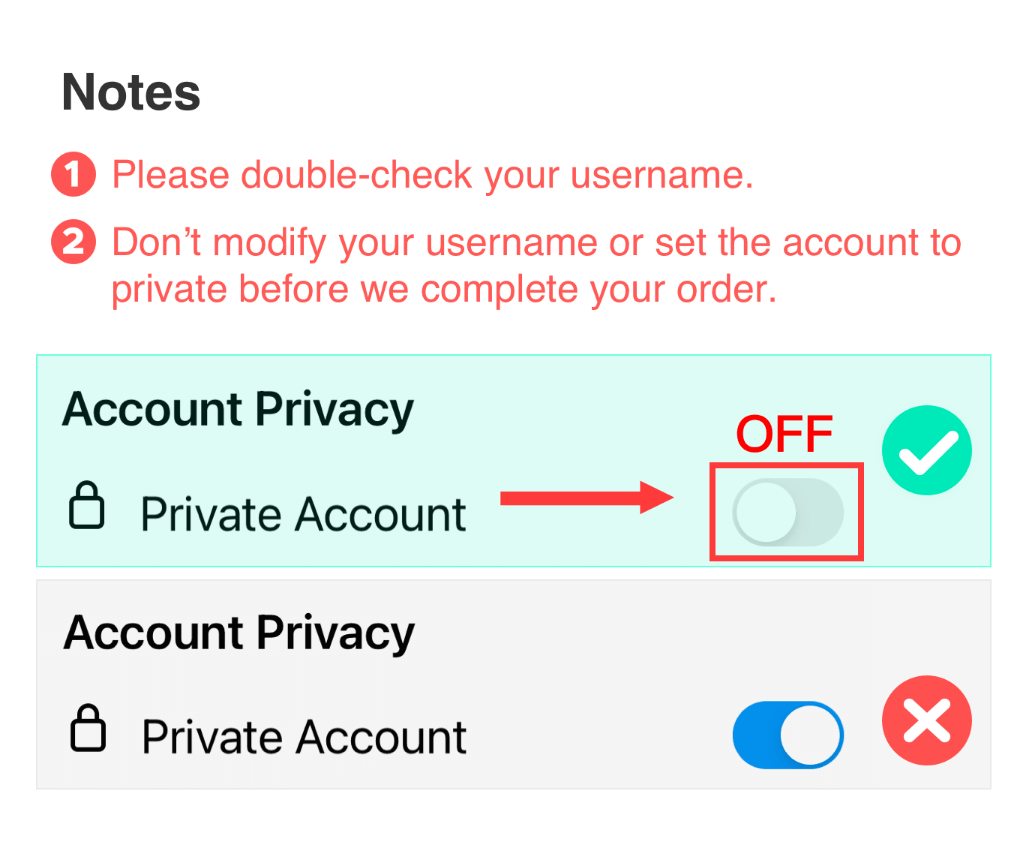Click the lock icon in the green panel
Image resolution: width=1020 pixels, height=863 pixels.
pos(87,506)
